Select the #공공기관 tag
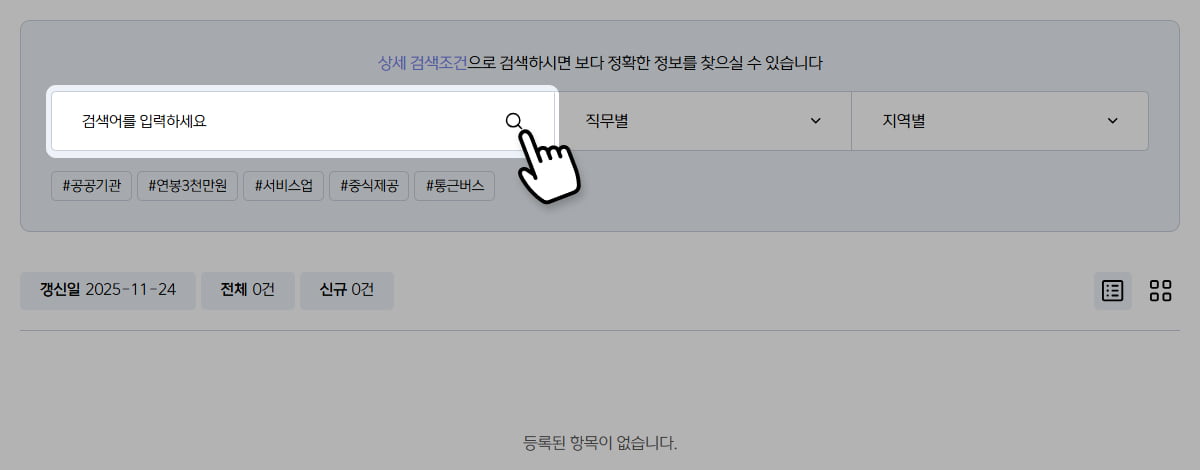 [x=92, y=186]
